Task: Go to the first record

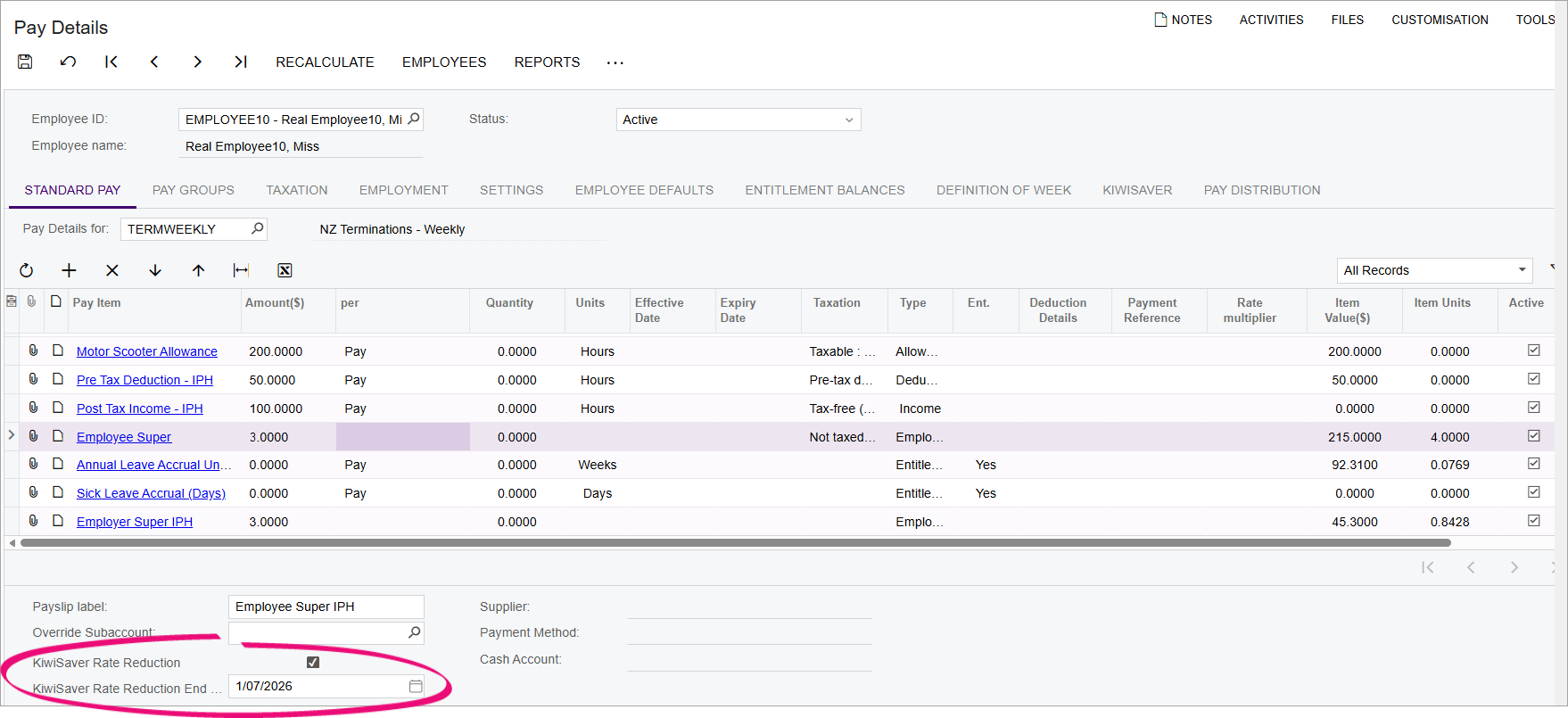Action: coord(111,62)
